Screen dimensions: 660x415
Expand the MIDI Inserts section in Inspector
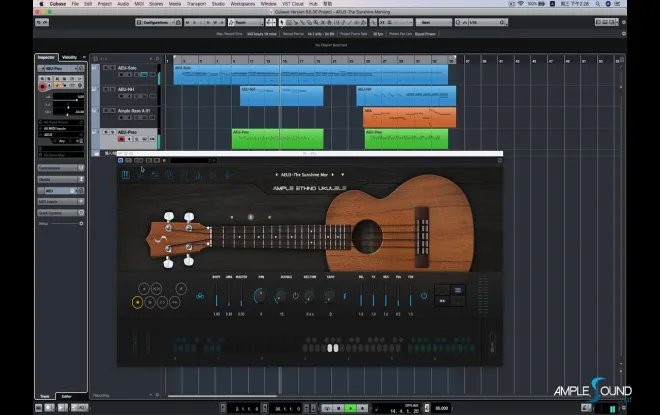click(61, 202)
